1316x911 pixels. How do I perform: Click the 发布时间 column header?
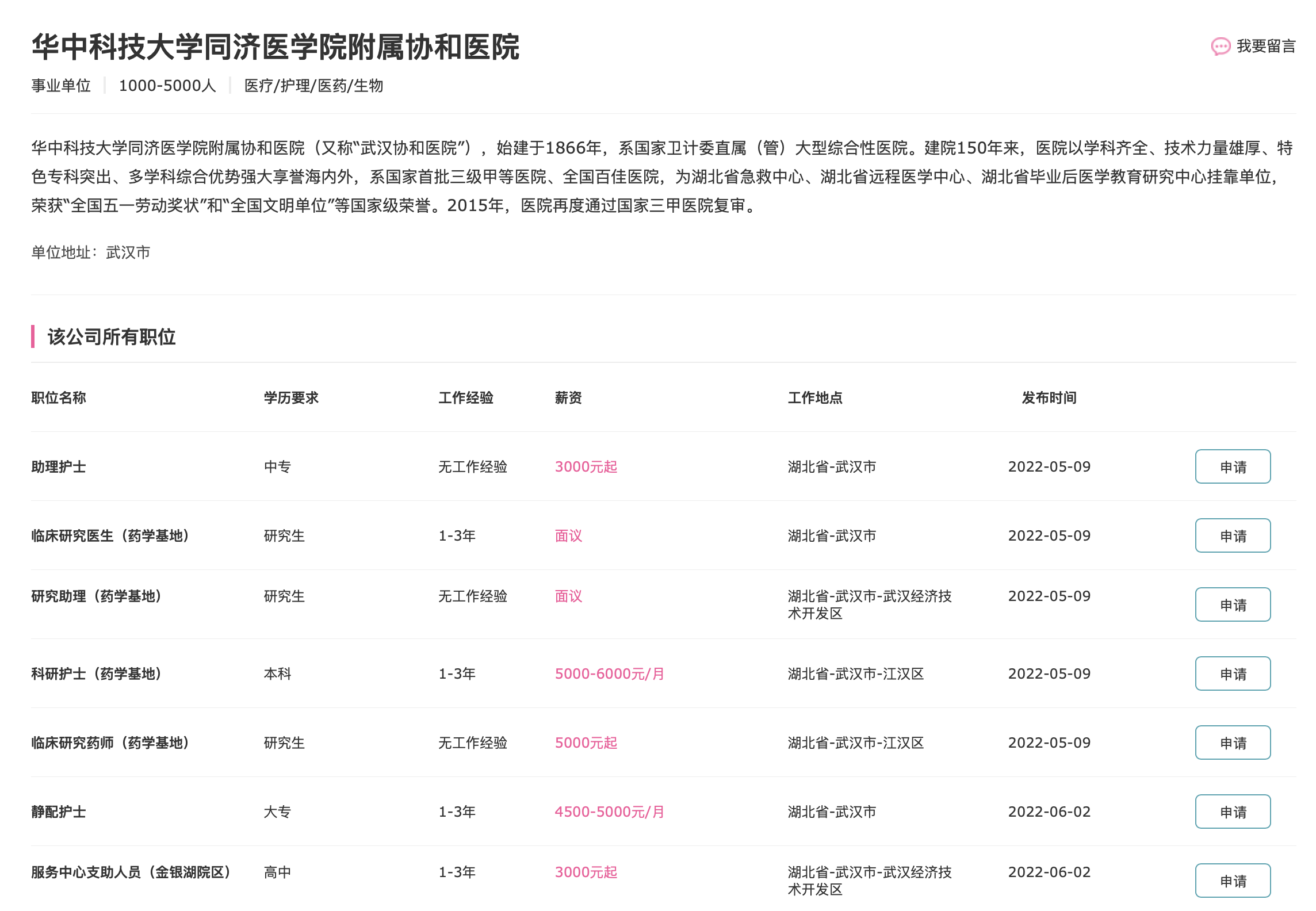[x=1049, y=398]
